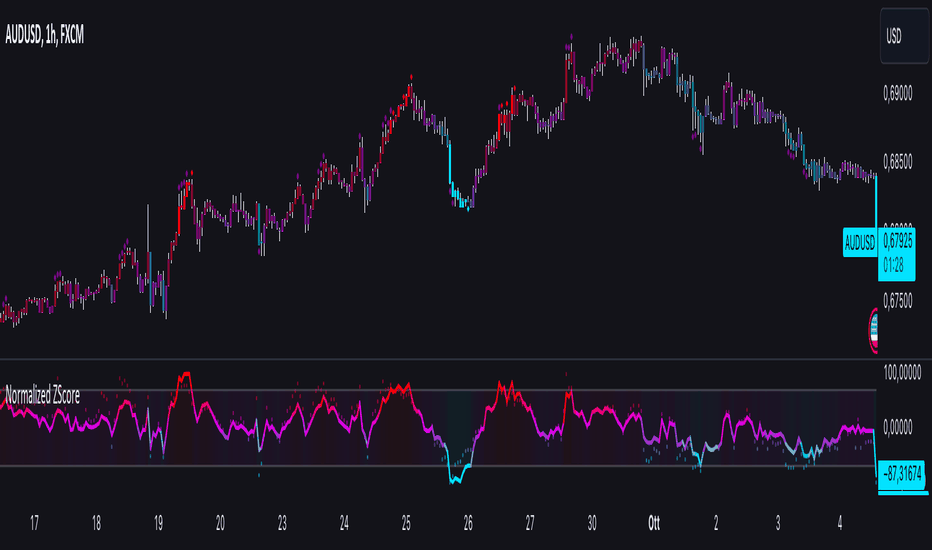Click date 4 on the time axis

pos(840,523)
